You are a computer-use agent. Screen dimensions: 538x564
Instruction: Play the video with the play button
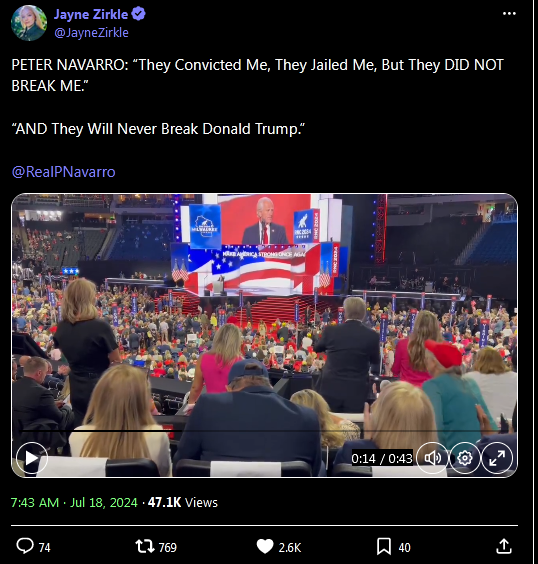click(32, 458)
